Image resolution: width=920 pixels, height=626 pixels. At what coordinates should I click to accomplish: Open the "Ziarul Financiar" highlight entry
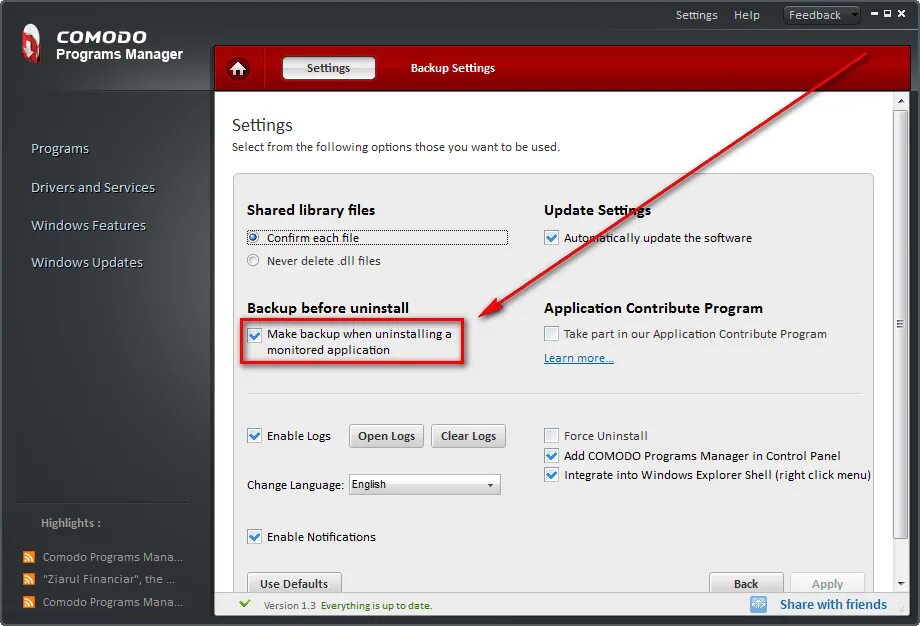[x=109, y=579]
